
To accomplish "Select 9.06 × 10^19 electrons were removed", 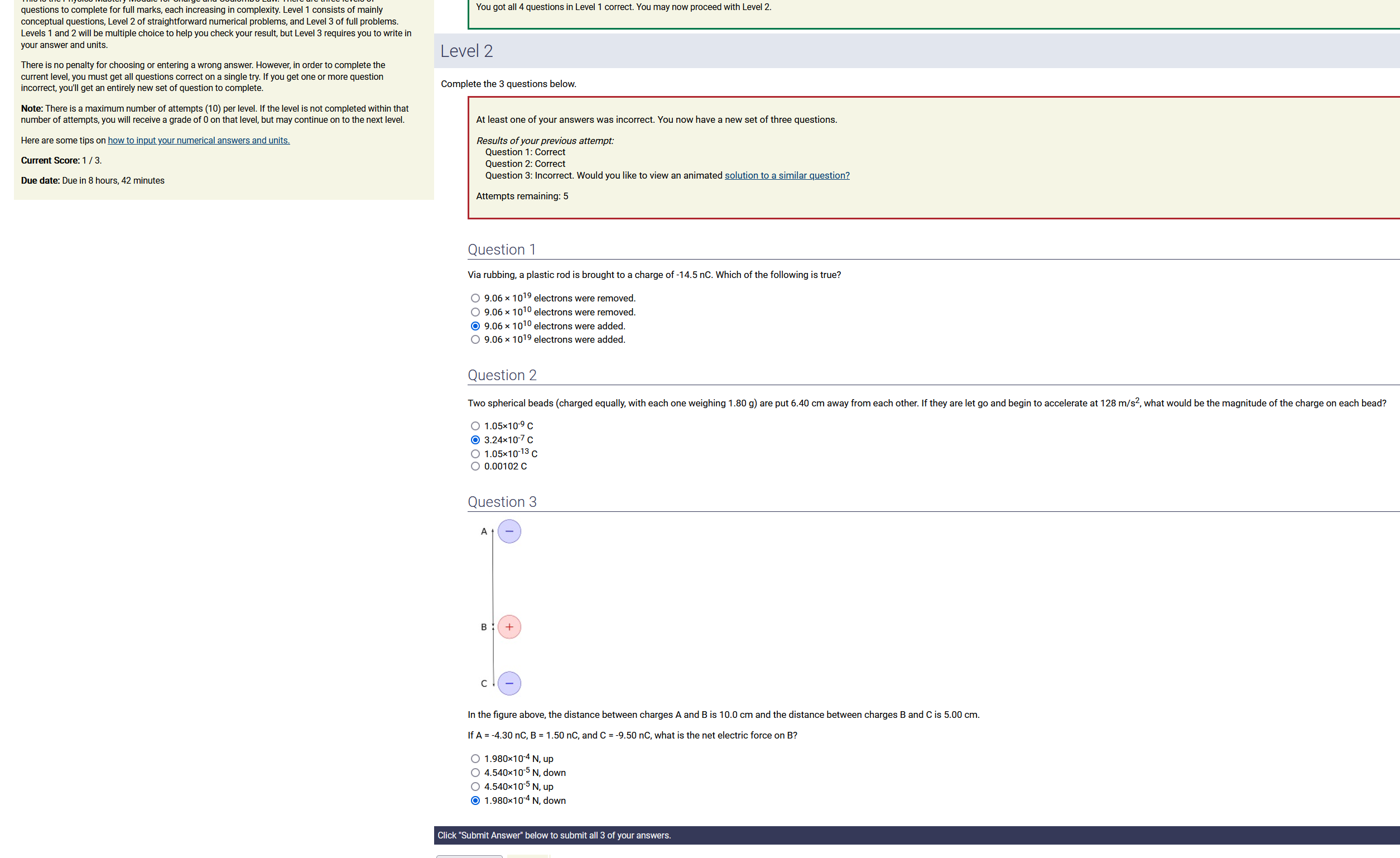I will pos(475,298).
